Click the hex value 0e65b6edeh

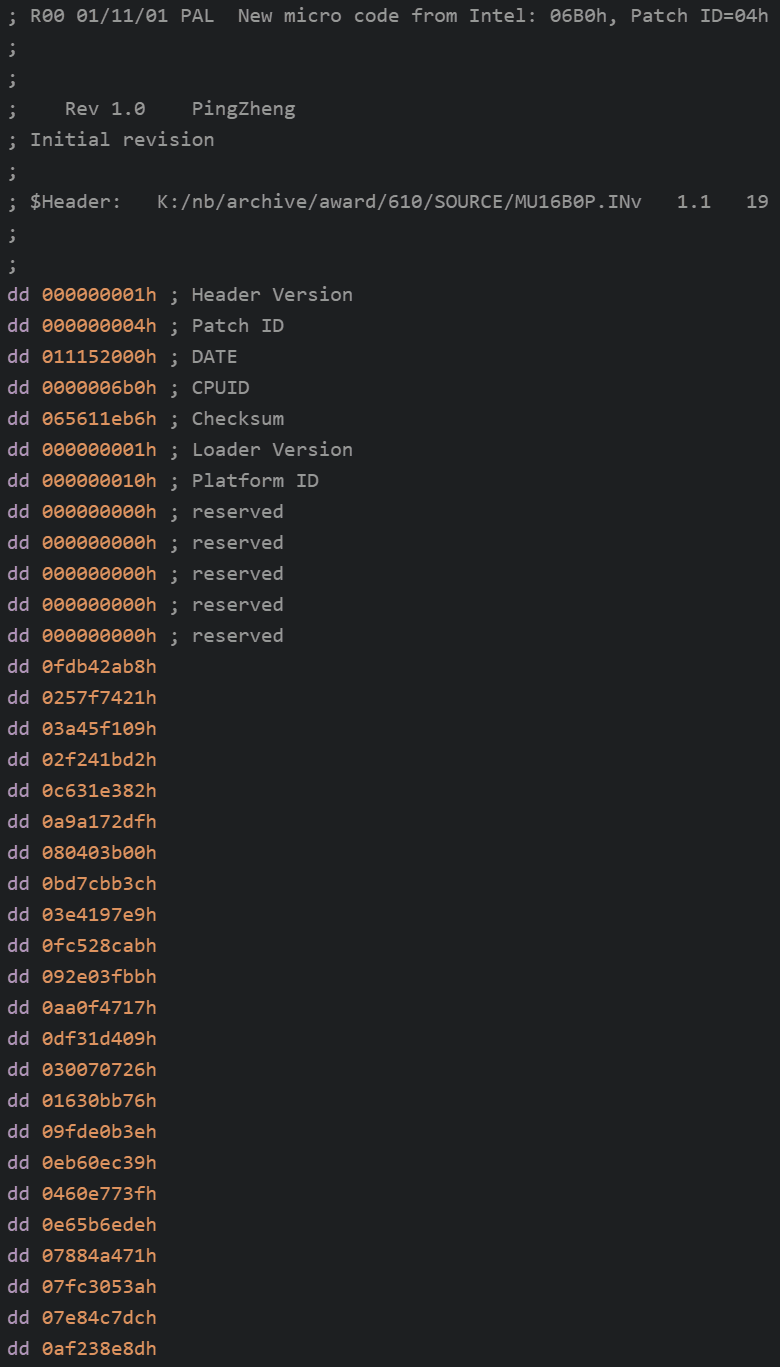99,1224
